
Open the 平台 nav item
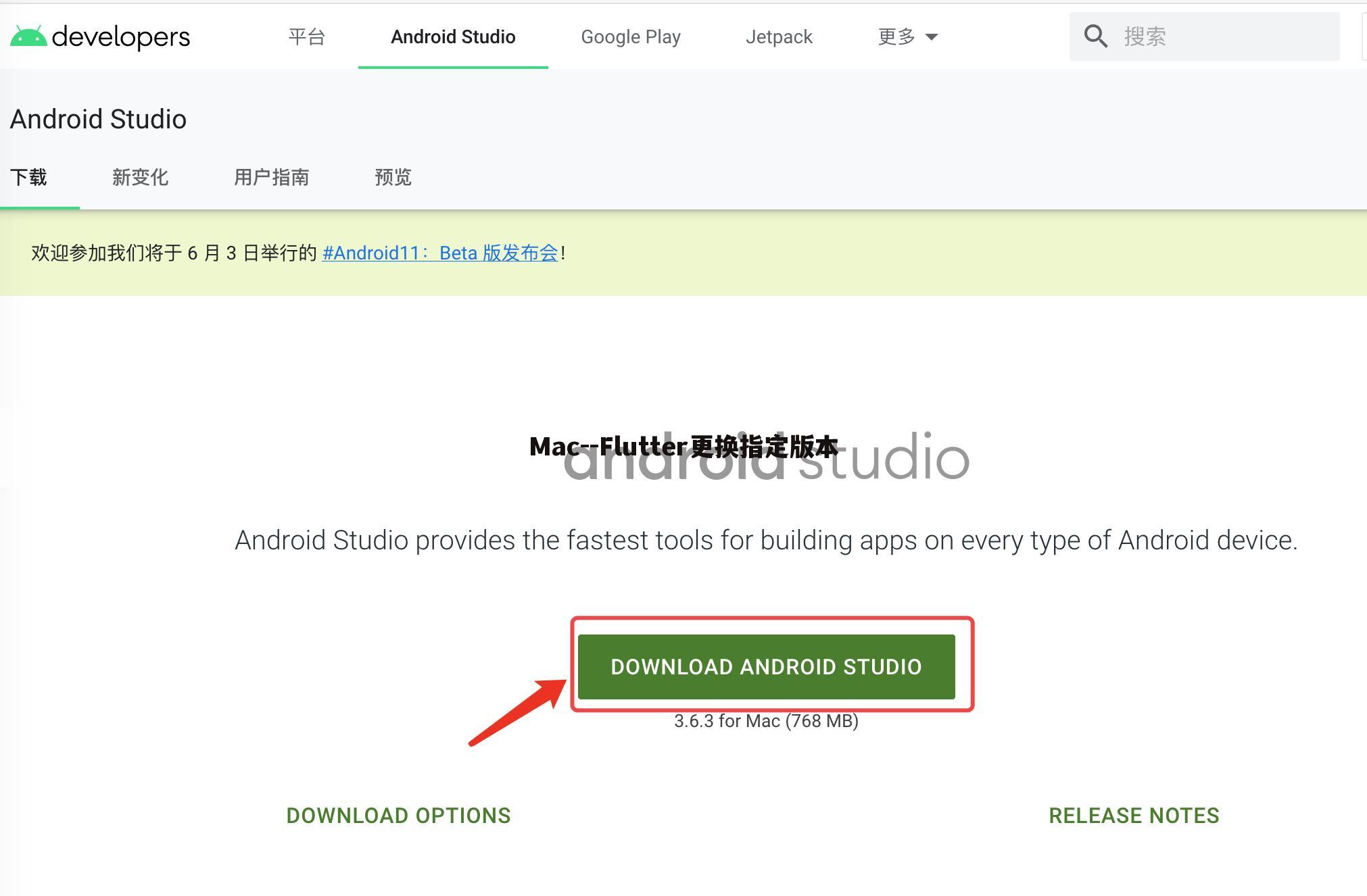pos(307,36)
